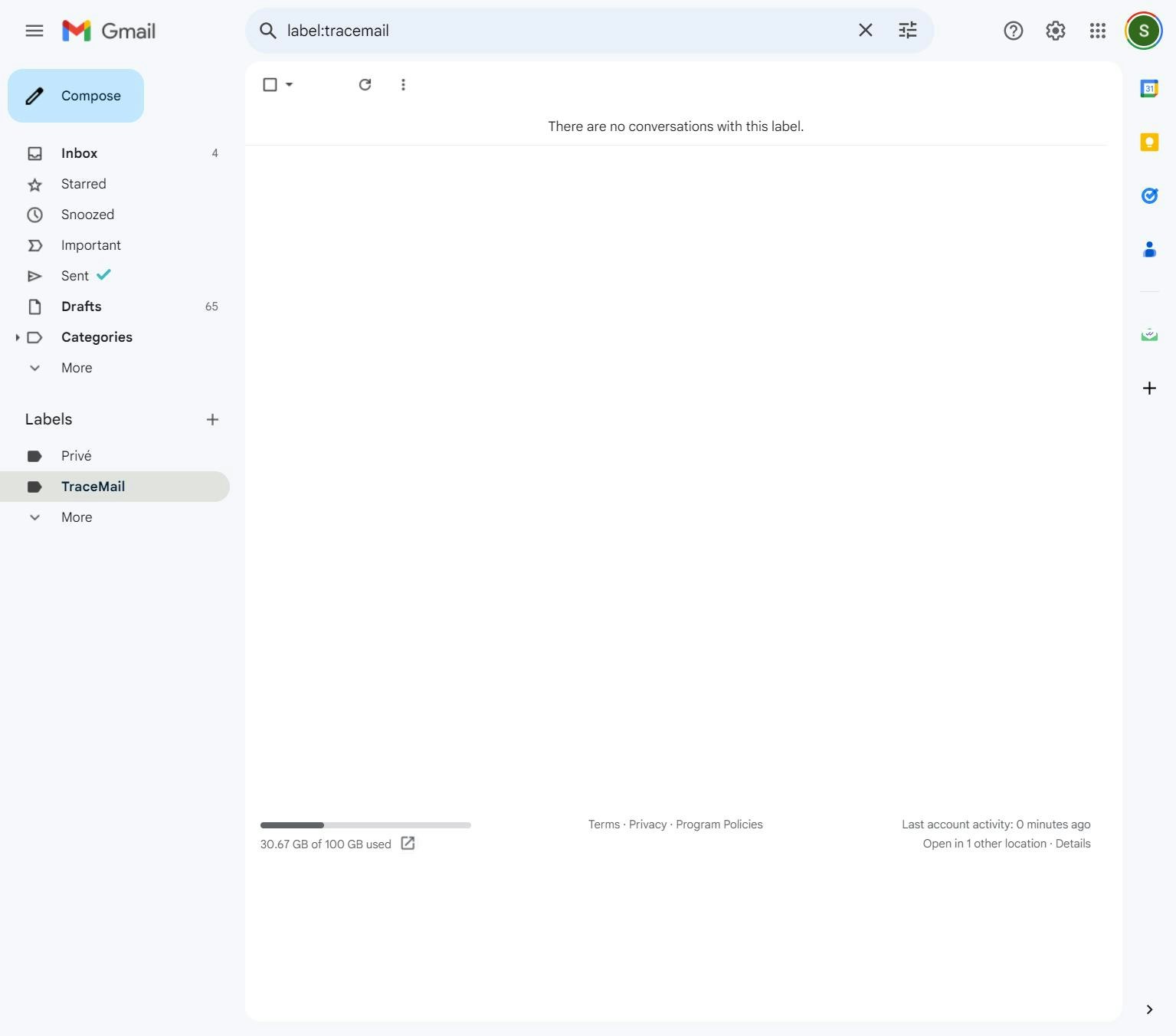Click the storage usage progress bar

click(365, 825)
